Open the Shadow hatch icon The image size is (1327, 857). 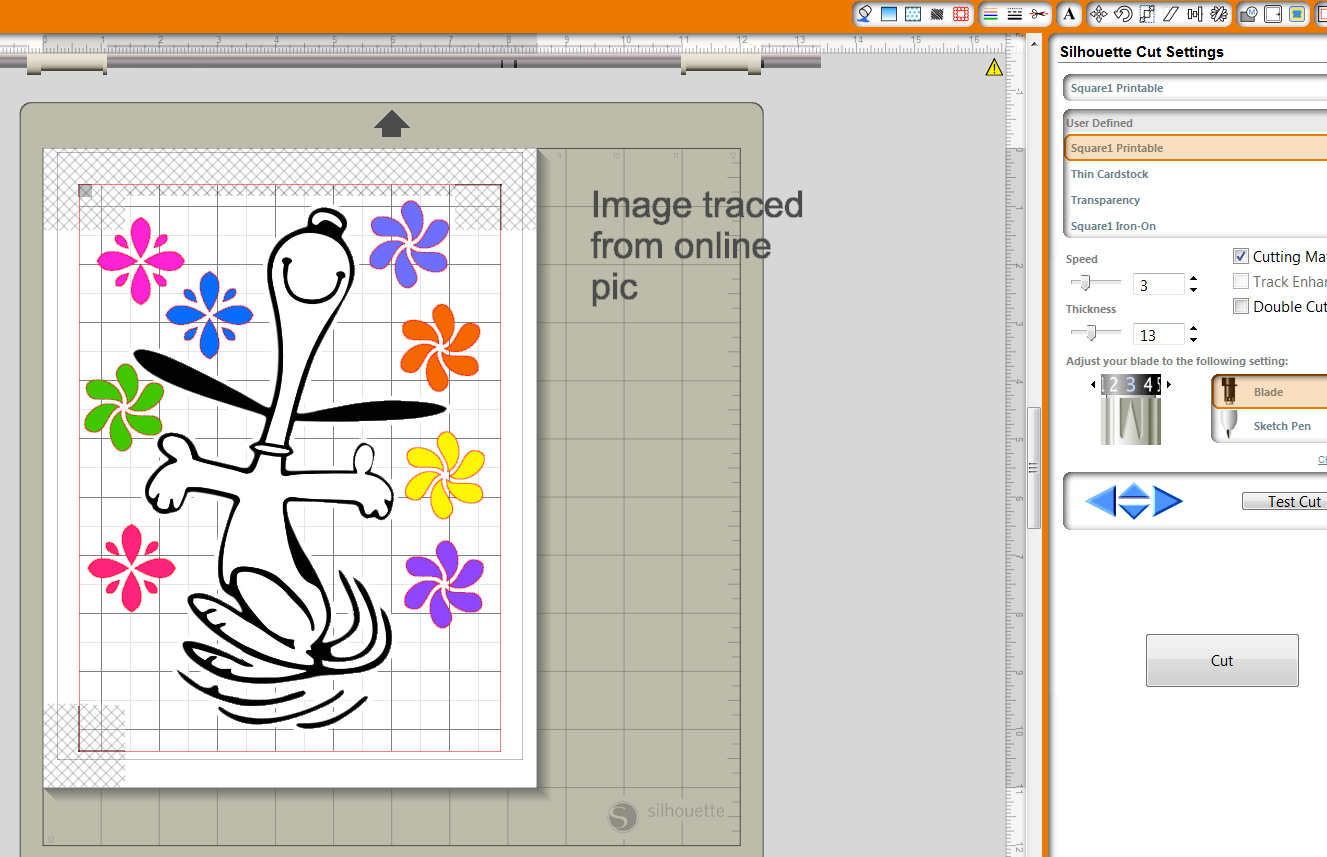point(937,14)
